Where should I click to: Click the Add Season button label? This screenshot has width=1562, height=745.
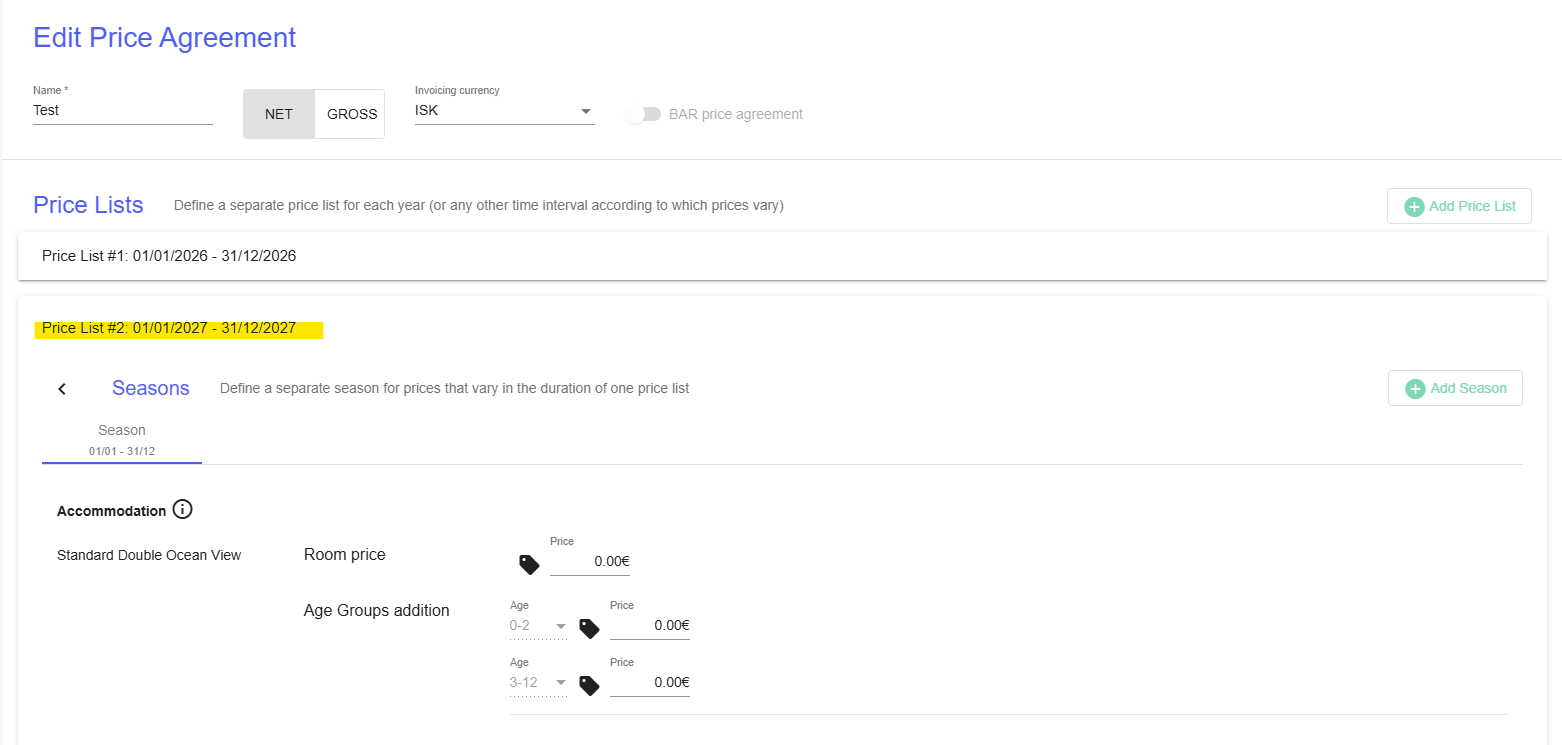click(1468, 388)
